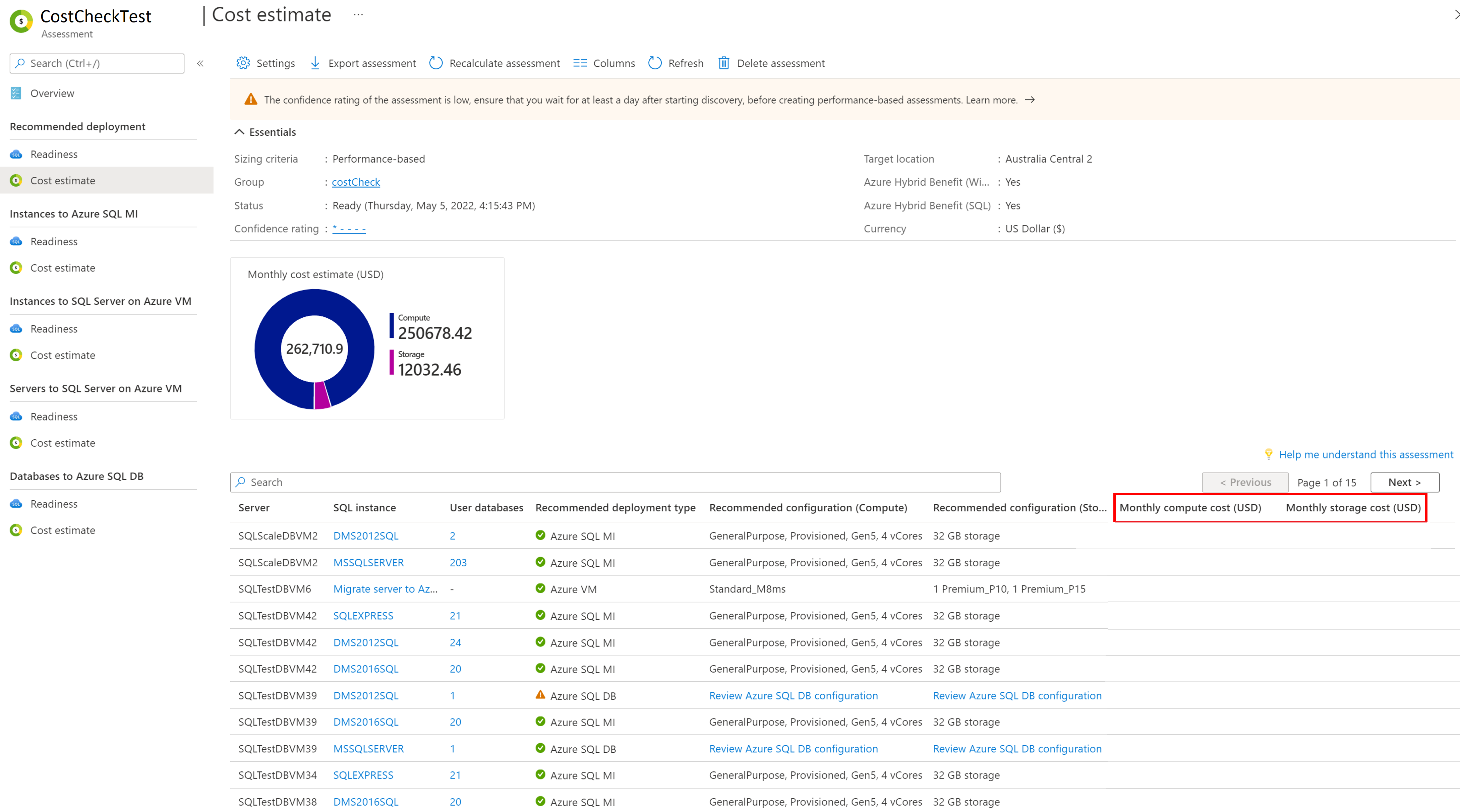Screen dimensions: 1460x812
Task: Click the forward arrow to next page
Action: [x=1404, y=481]
